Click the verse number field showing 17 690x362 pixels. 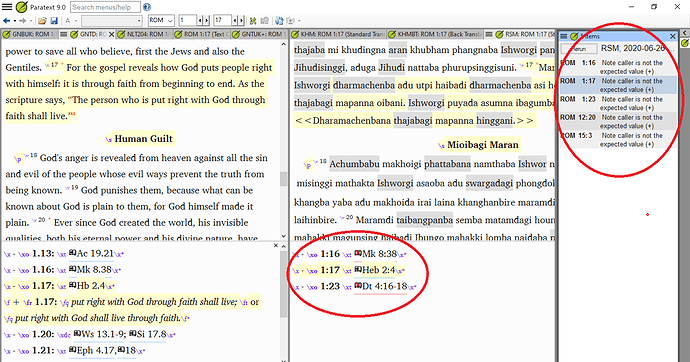[x=222, y=21]
